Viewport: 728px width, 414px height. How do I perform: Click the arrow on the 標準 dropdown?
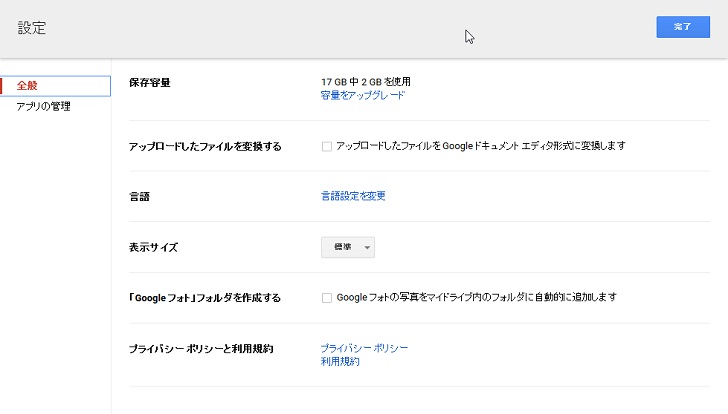click(367, 248)
